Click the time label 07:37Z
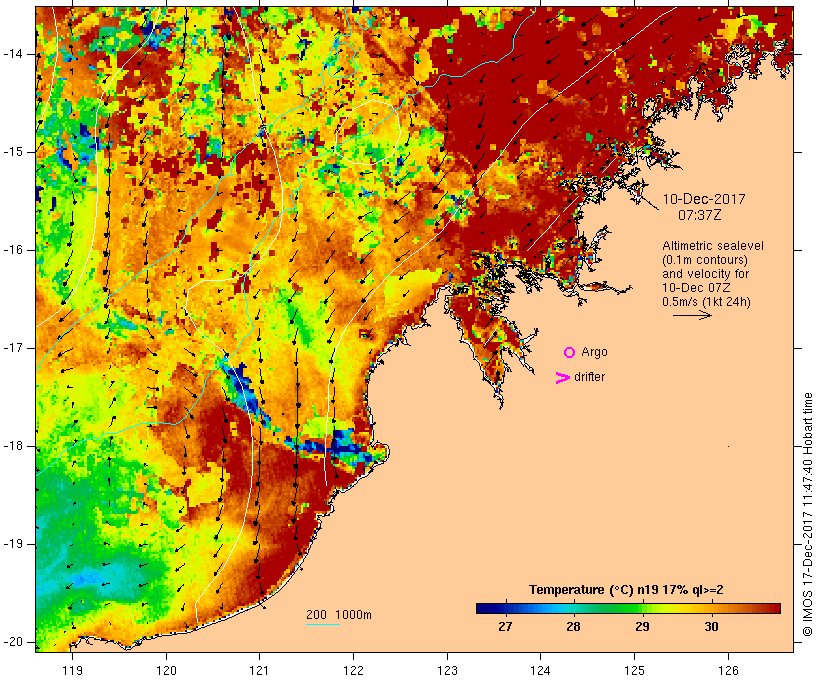Screen dimensions: 820x680 pos(700,215)
